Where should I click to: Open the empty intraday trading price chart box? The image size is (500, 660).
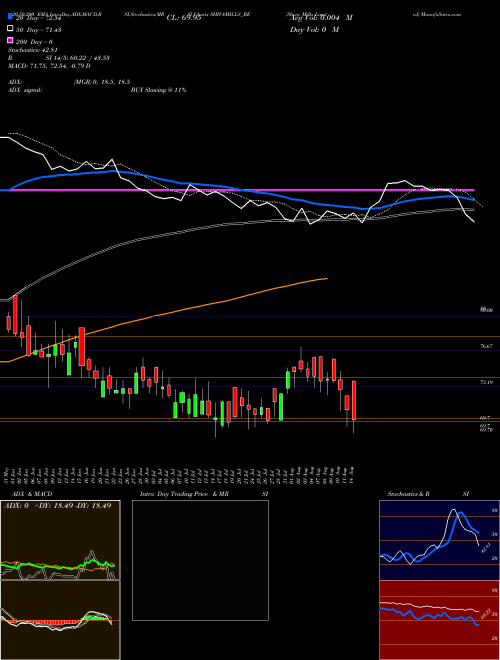pyautogui.click(x=200, y=560)
